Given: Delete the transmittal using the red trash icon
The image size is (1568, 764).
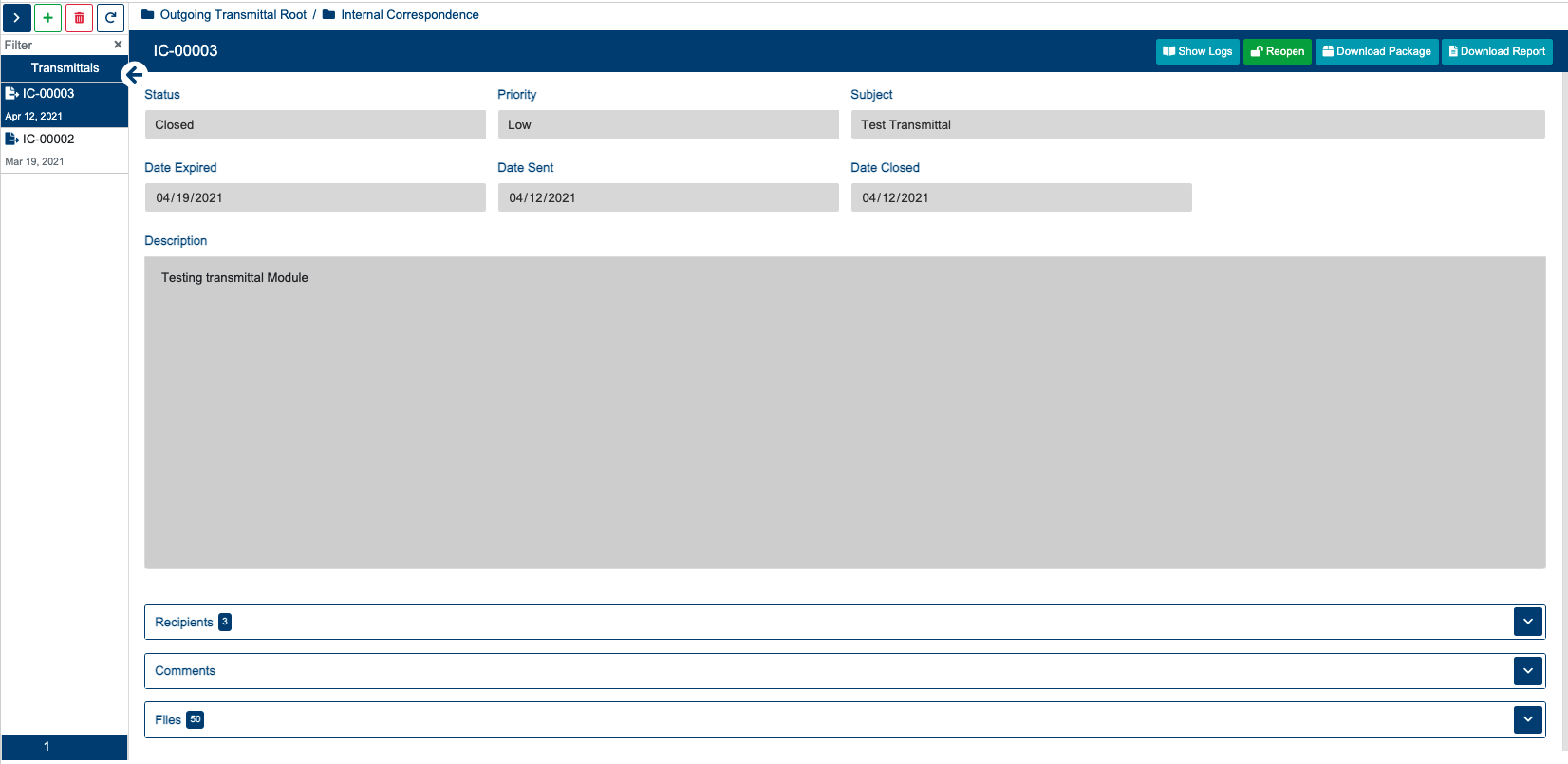Looking at the screenshot, I should point(80,18).
